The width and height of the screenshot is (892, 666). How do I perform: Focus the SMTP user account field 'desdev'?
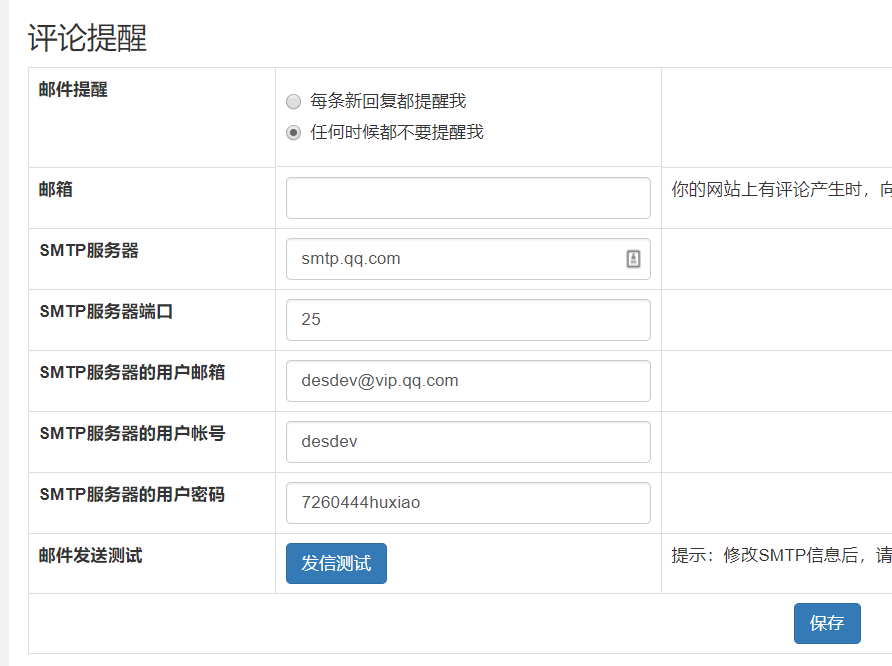[467, 442]
